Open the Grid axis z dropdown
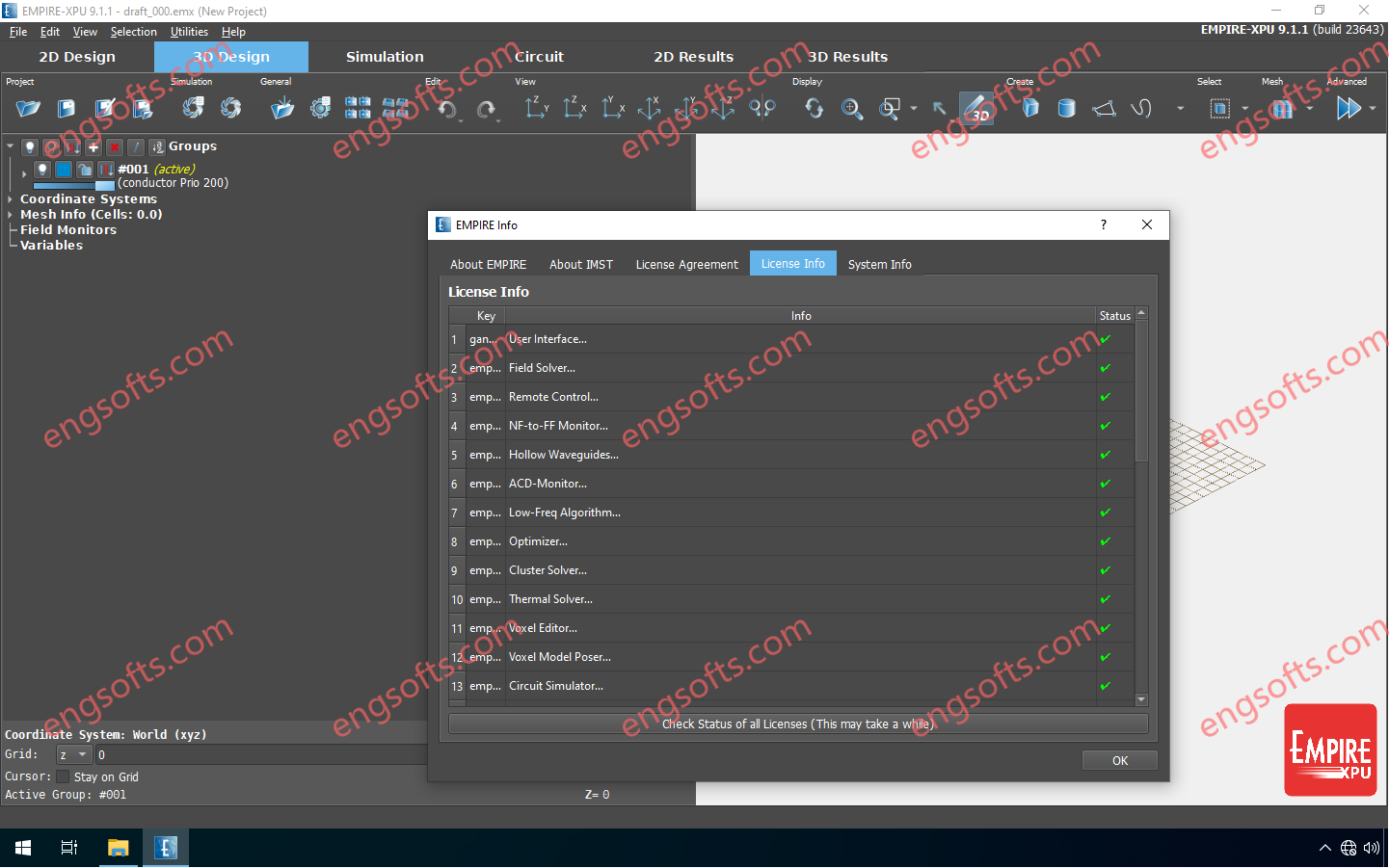Viewport: 1389px width, 868px height. pyautogui.click(x=73, y=754)
